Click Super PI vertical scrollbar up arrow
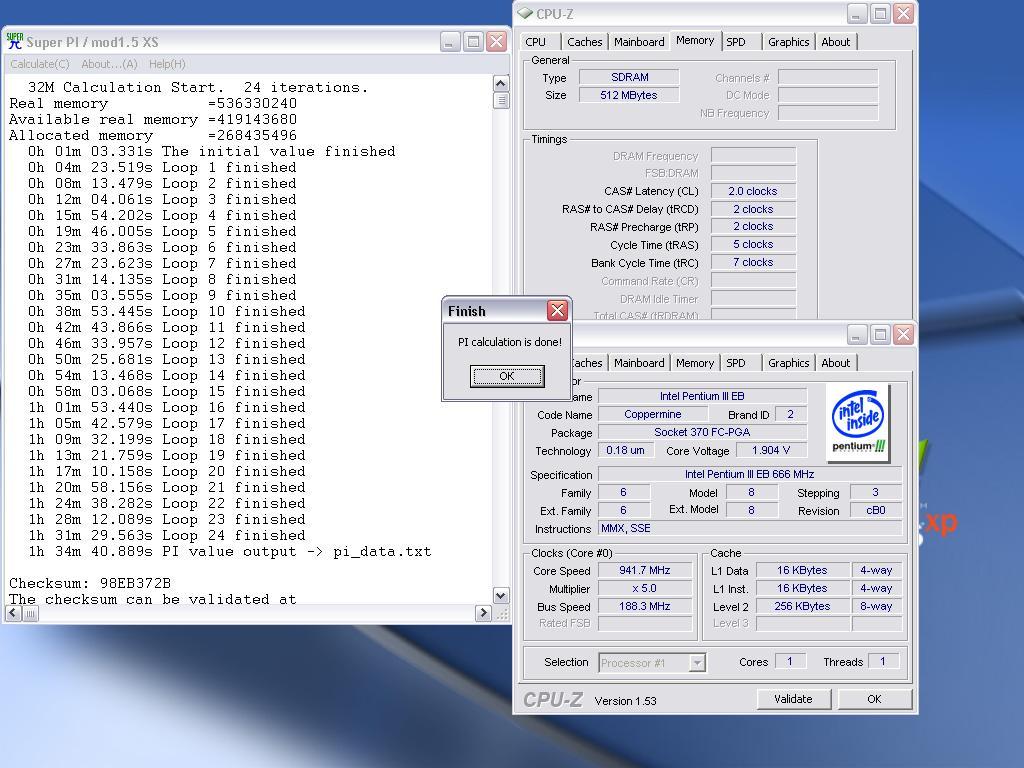This screenshot has width=1024, height=768. pyautogui.click(x=501, y=84)
